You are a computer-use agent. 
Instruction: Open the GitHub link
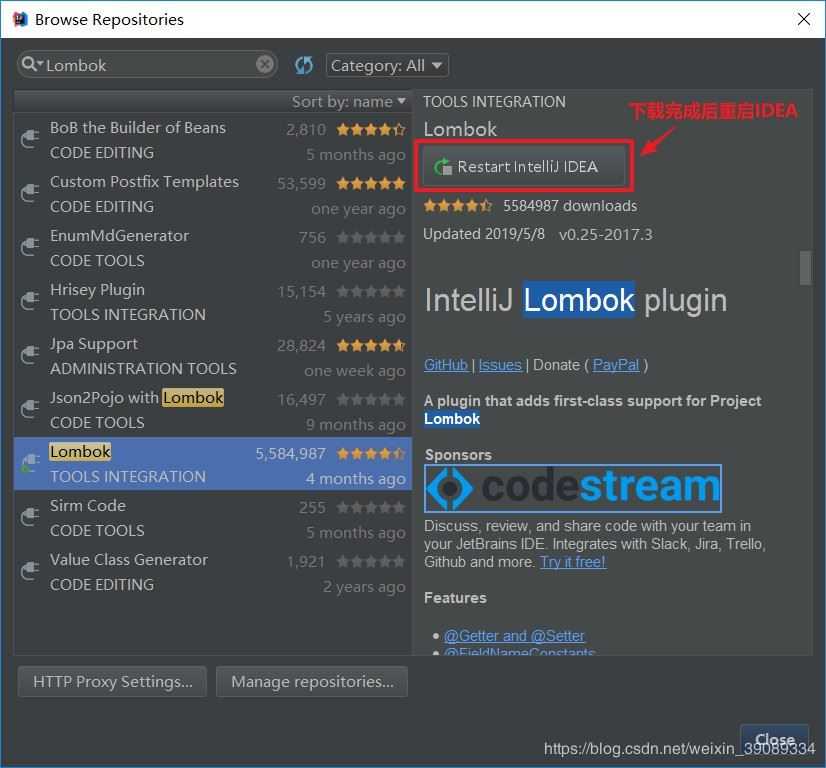(x=446, y=365)
